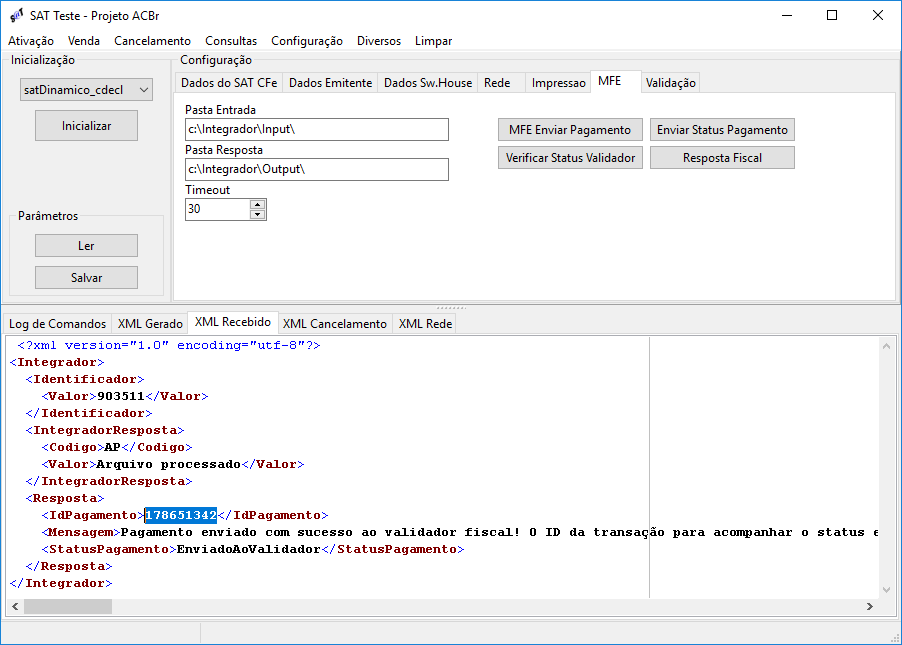Click the horizontal scrollbar thumb
902x645 pixels.
[x=68, y=606]
